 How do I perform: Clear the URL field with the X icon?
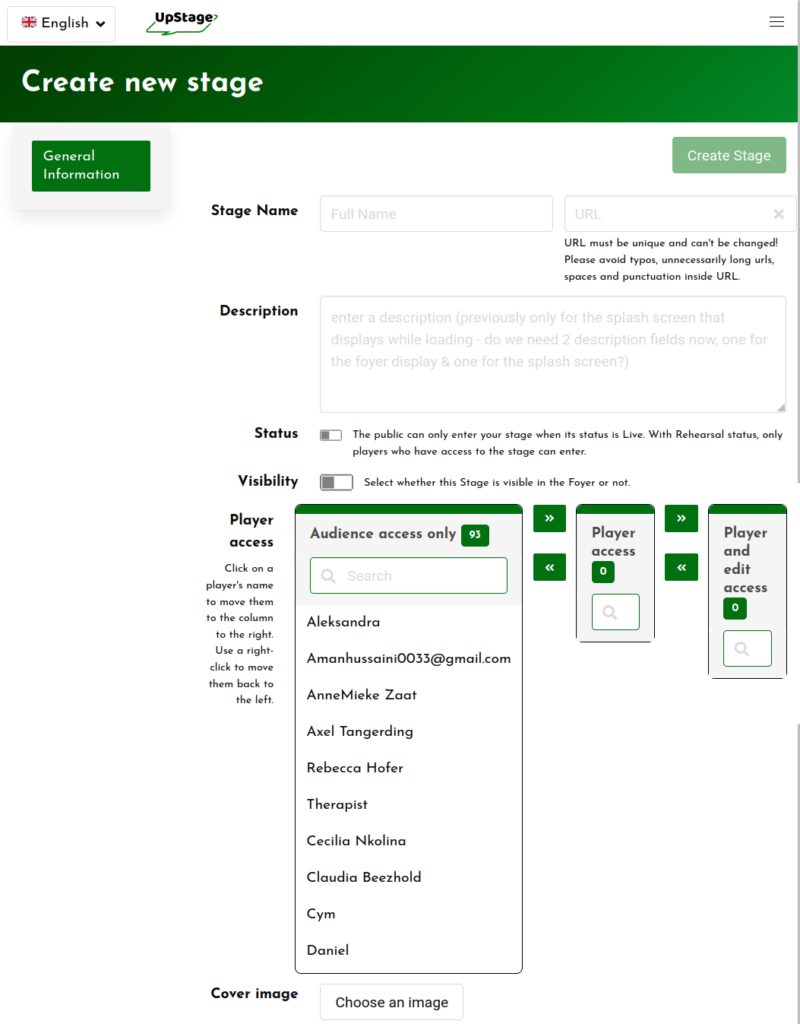click(778, 214)
